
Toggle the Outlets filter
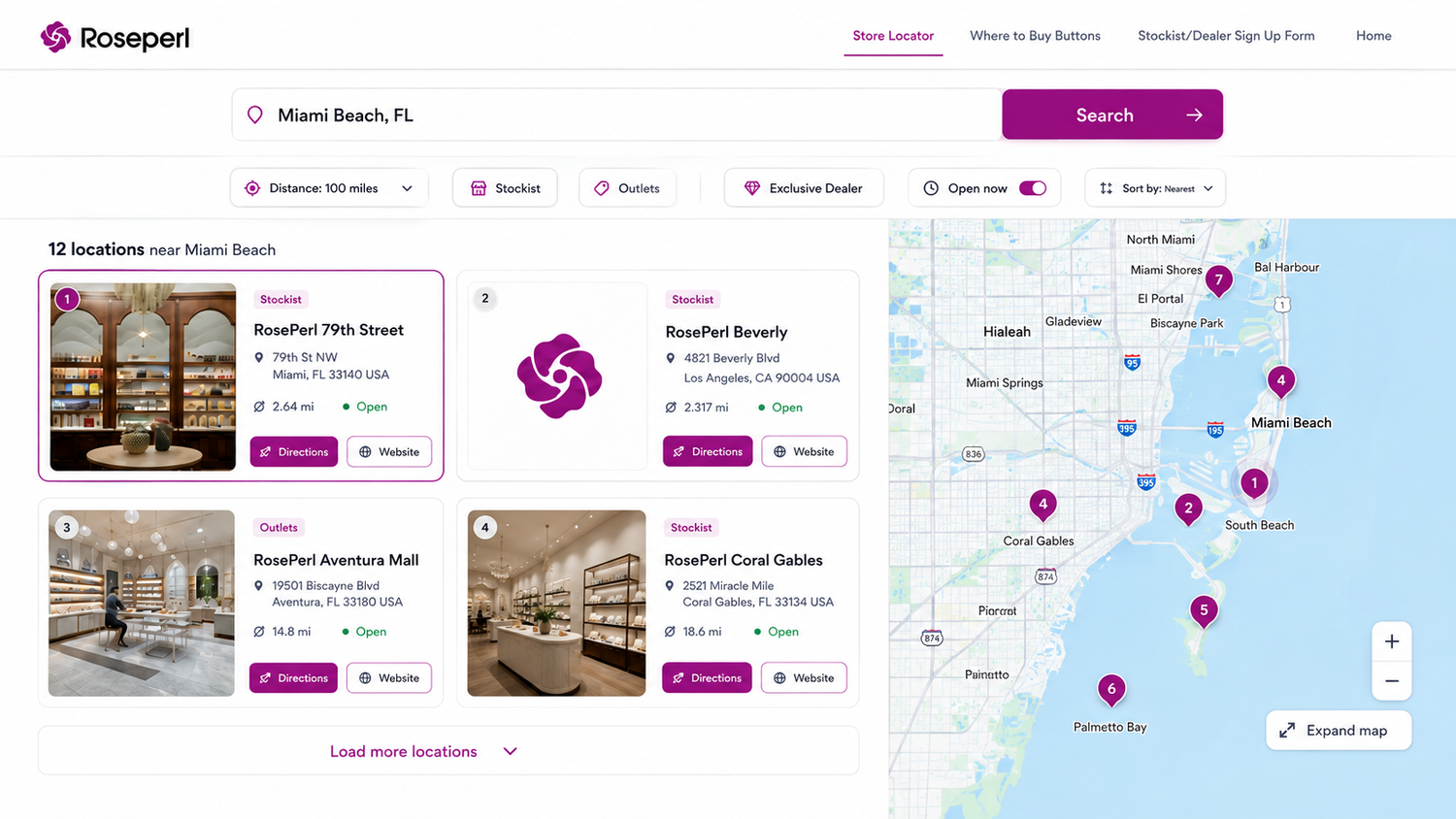[x=627, y=188]
